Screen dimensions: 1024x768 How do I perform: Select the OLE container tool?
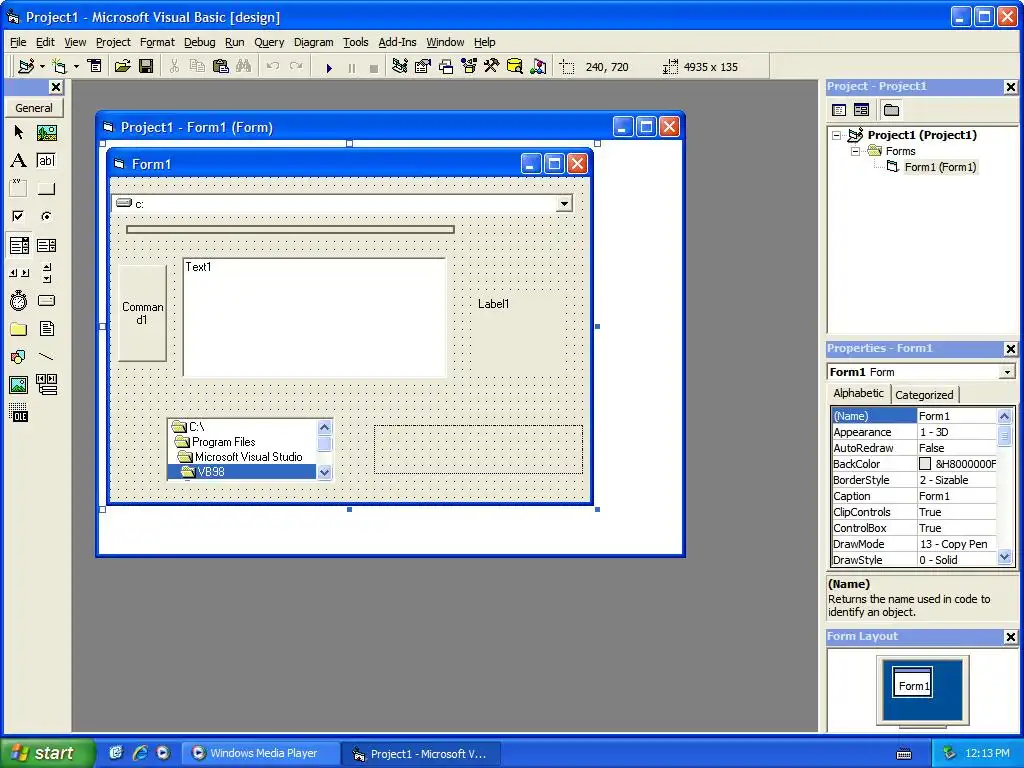coord(18,413)
